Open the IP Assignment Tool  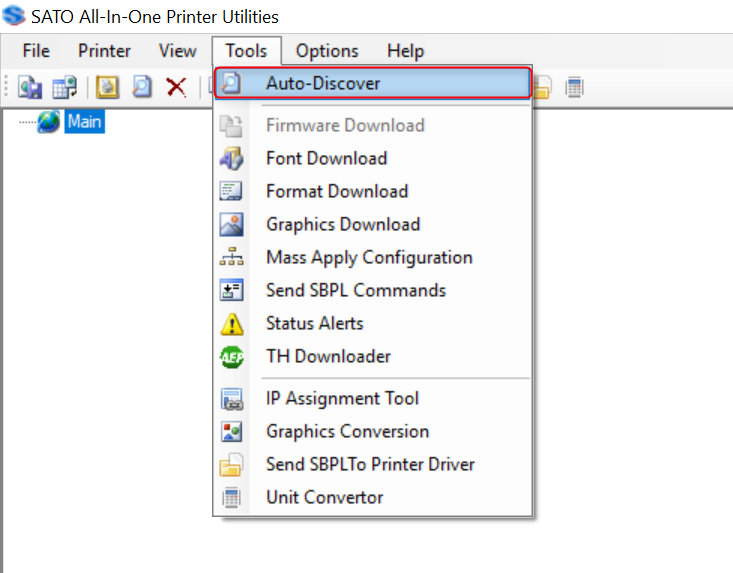point(342,398)
